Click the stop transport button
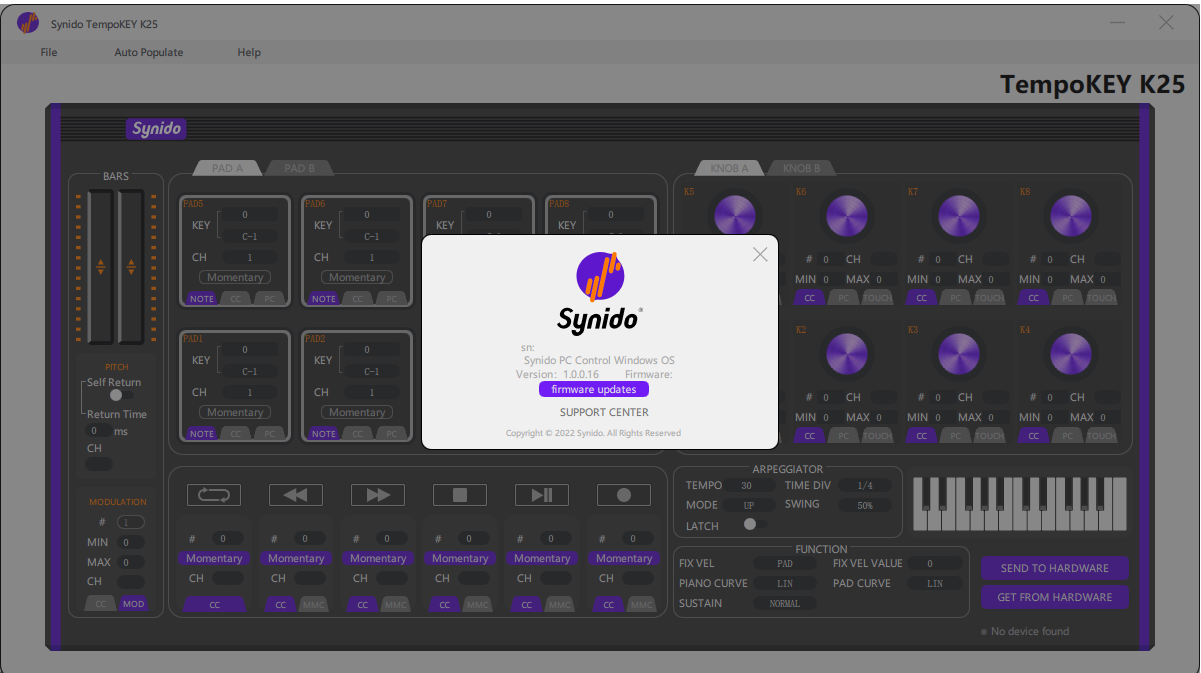Screen dimensions: 1201x673 pos(459,495)
